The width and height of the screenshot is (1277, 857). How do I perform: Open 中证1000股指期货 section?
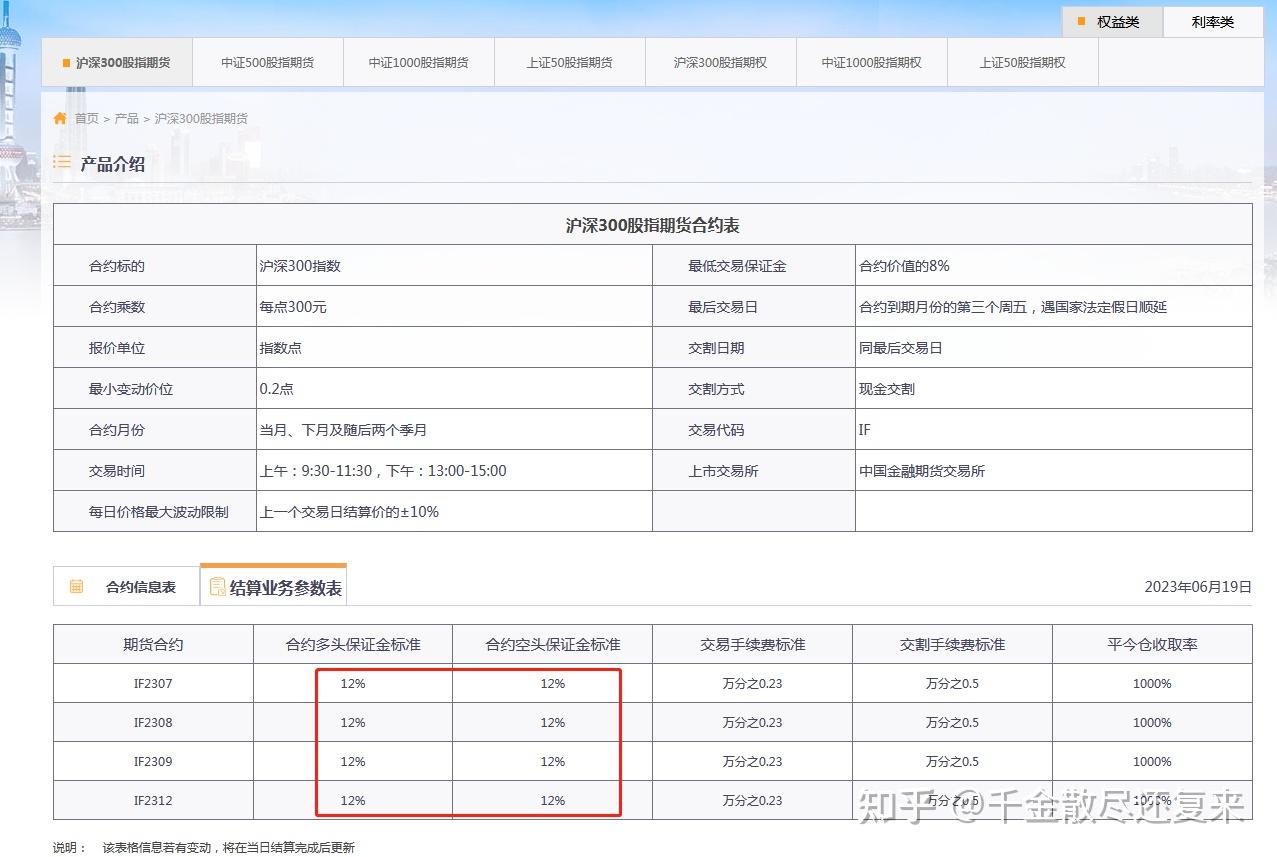coord(418,61)
